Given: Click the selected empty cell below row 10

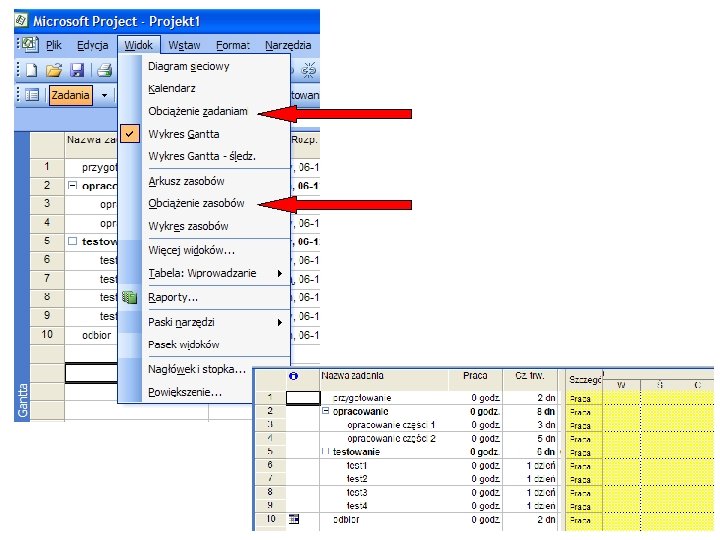Looking at the screenshot, I should pos(91,372).
